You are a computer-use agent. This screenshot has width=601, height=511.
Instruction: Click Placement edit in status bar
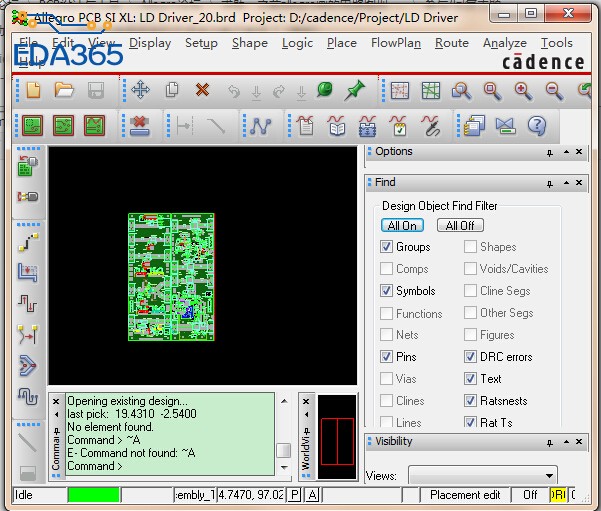point(465,495)
